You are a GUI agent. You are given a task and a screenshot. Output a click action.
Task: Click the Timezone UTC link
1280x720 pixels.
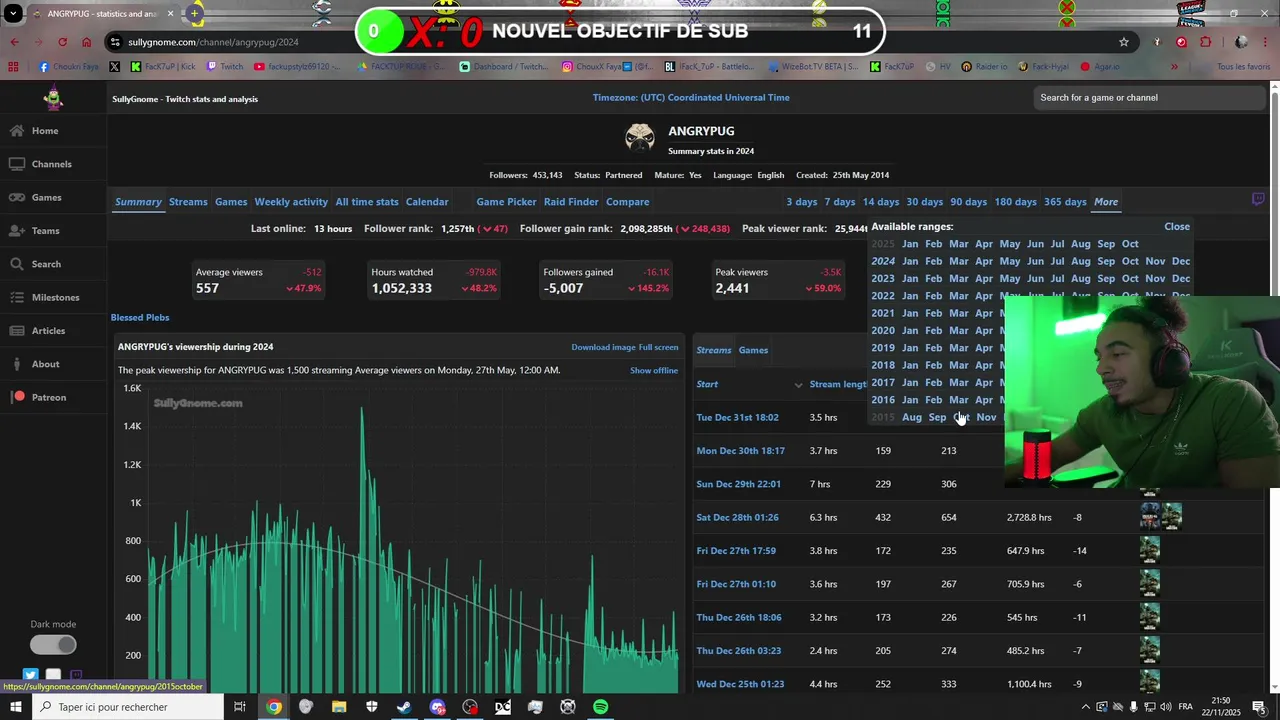click(x=691, y=98)
